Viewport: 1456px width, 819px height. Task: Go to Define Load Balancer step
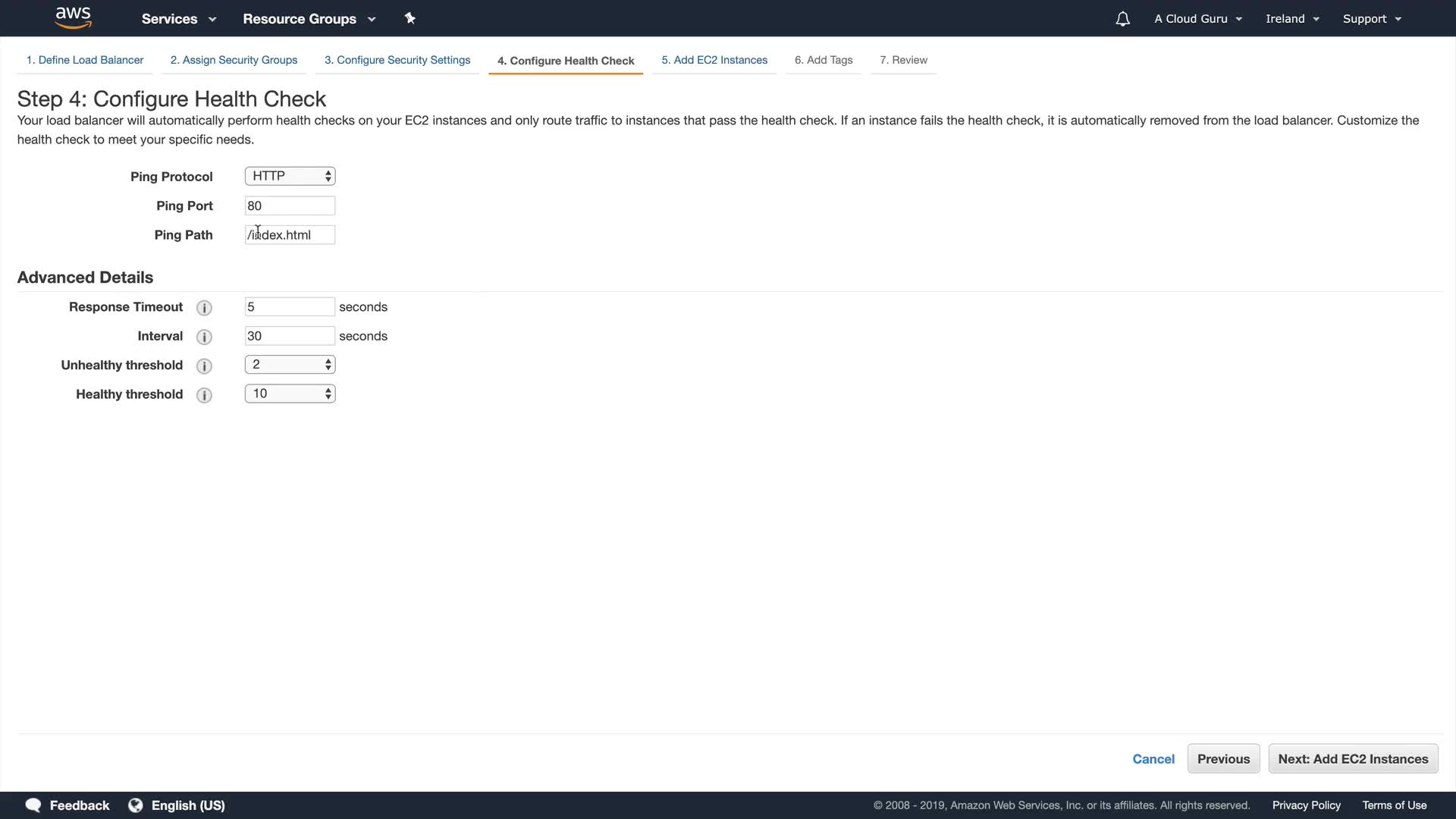[85, 60]
